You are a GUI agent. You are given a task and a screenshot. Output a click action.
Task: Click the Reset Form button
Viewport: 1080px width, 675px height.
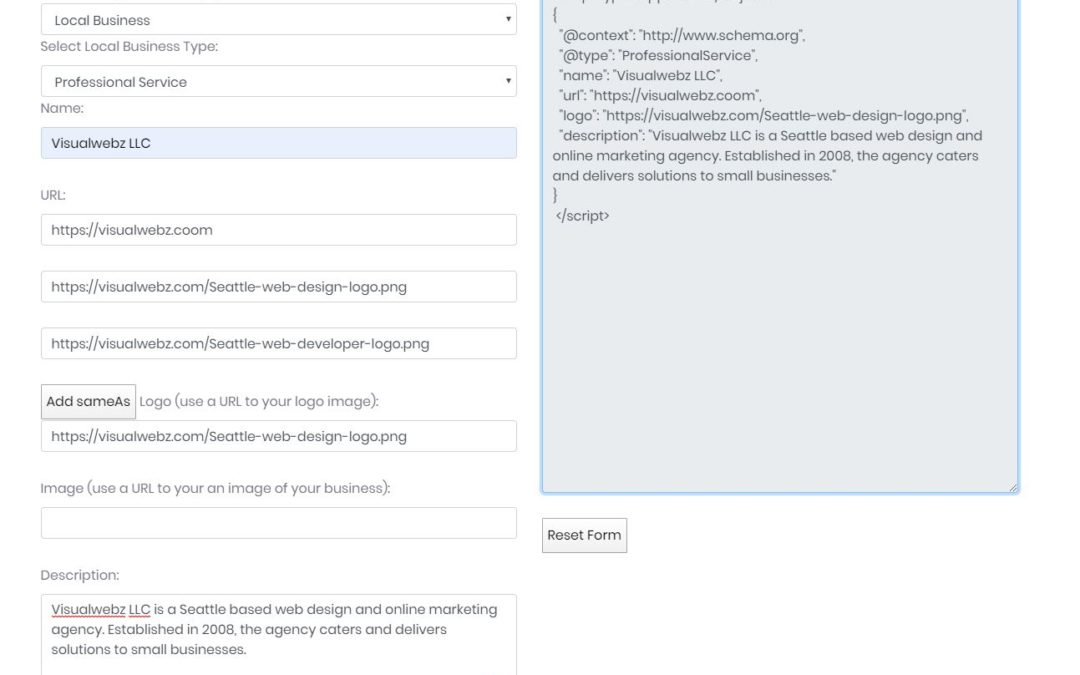pyautogui.click(x=584, y=535)
